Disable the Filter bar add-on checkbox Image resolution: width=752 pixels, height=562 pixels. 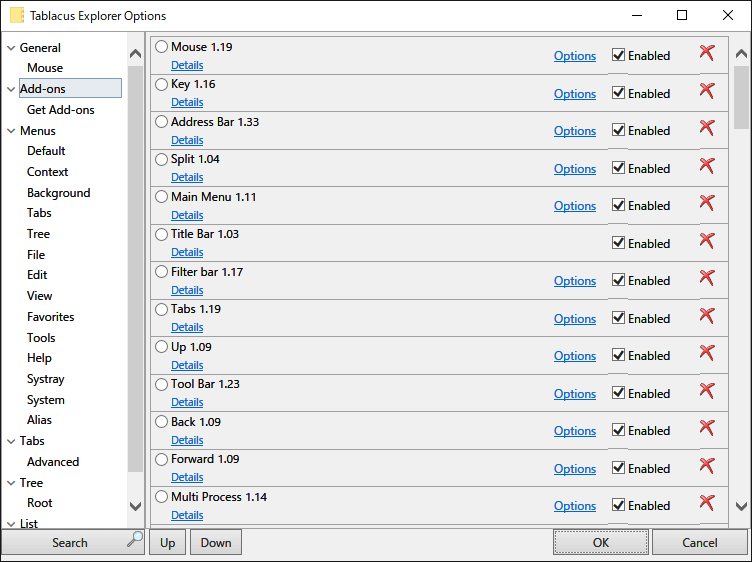[618, 280]
